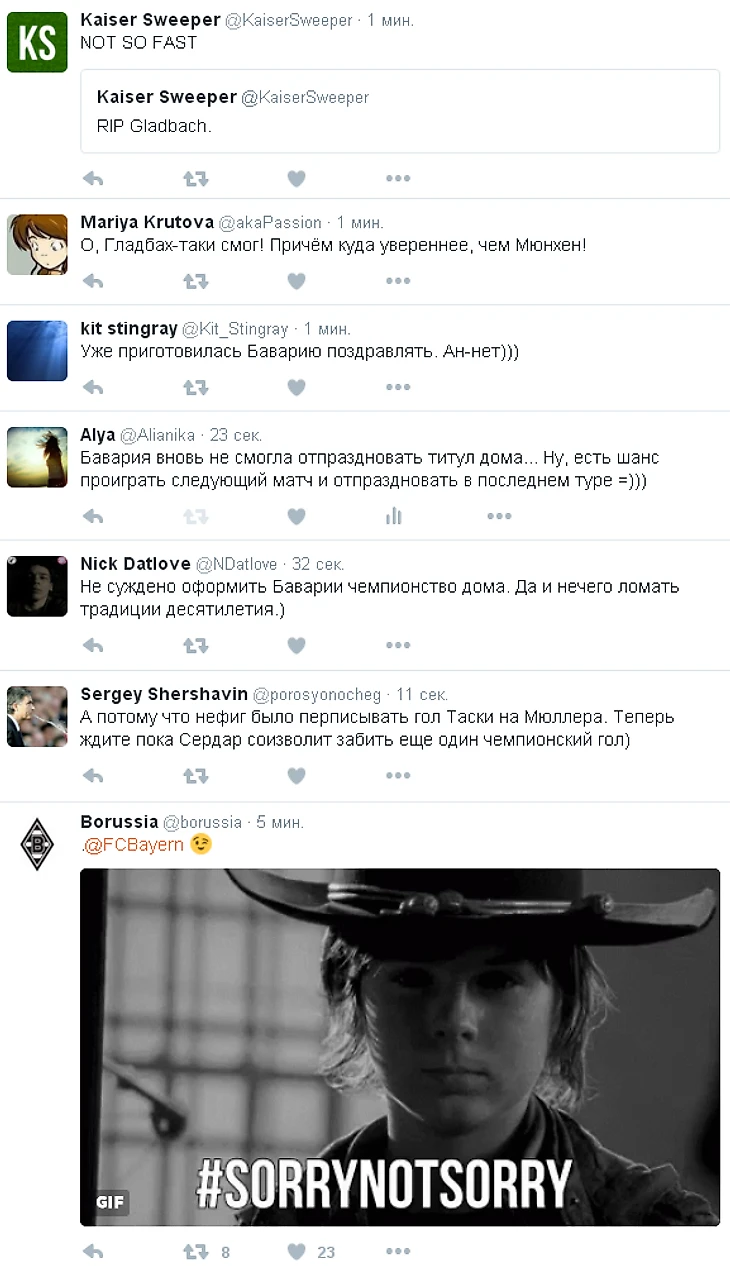Open Borussia's profile name link
This screenshot has width=730, height=1270.
119,822
